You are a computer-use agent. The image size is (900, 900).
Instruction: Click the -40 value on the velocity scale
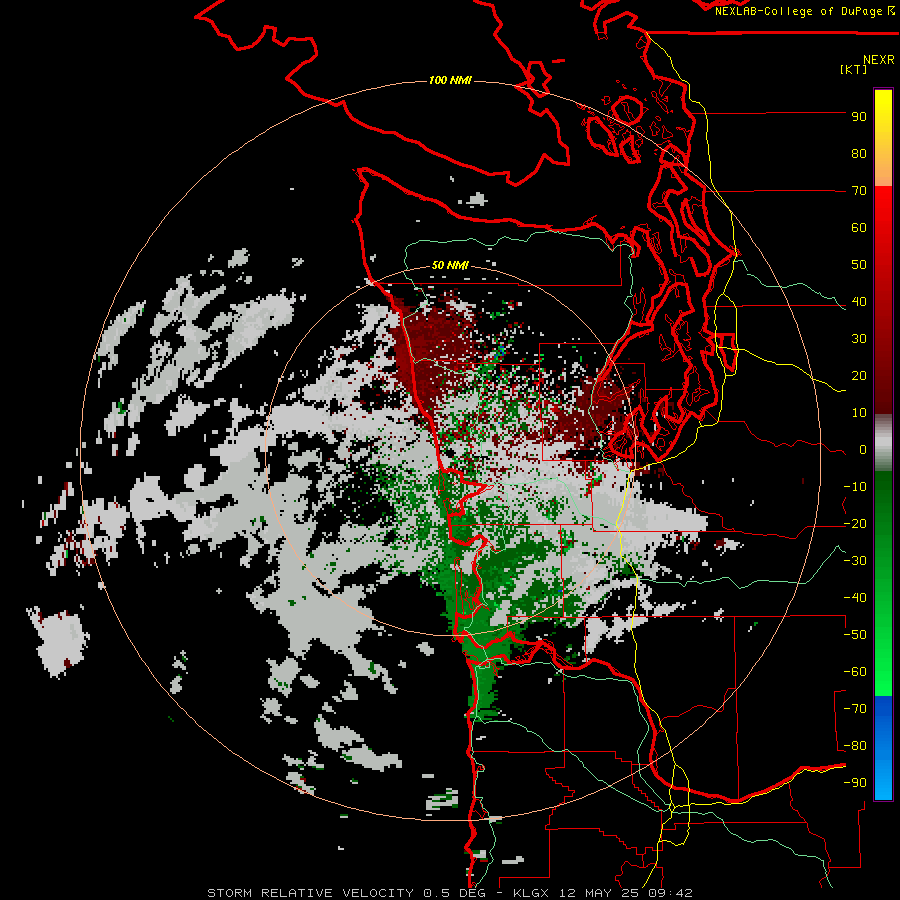(x=855, y=598)
